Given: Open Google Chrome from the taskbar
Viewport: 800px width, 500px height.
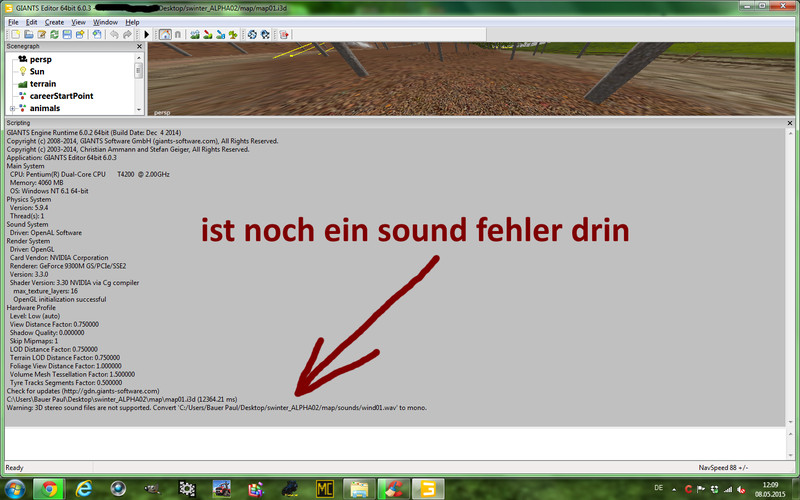Looking at the screenshot, I should tap(47, 488).
